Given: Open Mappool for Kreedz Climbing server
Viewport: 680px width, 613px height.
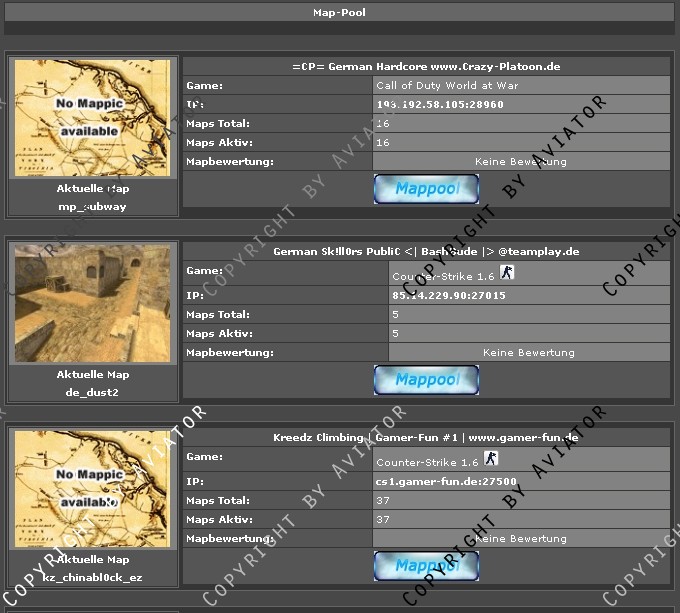Looking at the screenshot, I should point(426,566).
